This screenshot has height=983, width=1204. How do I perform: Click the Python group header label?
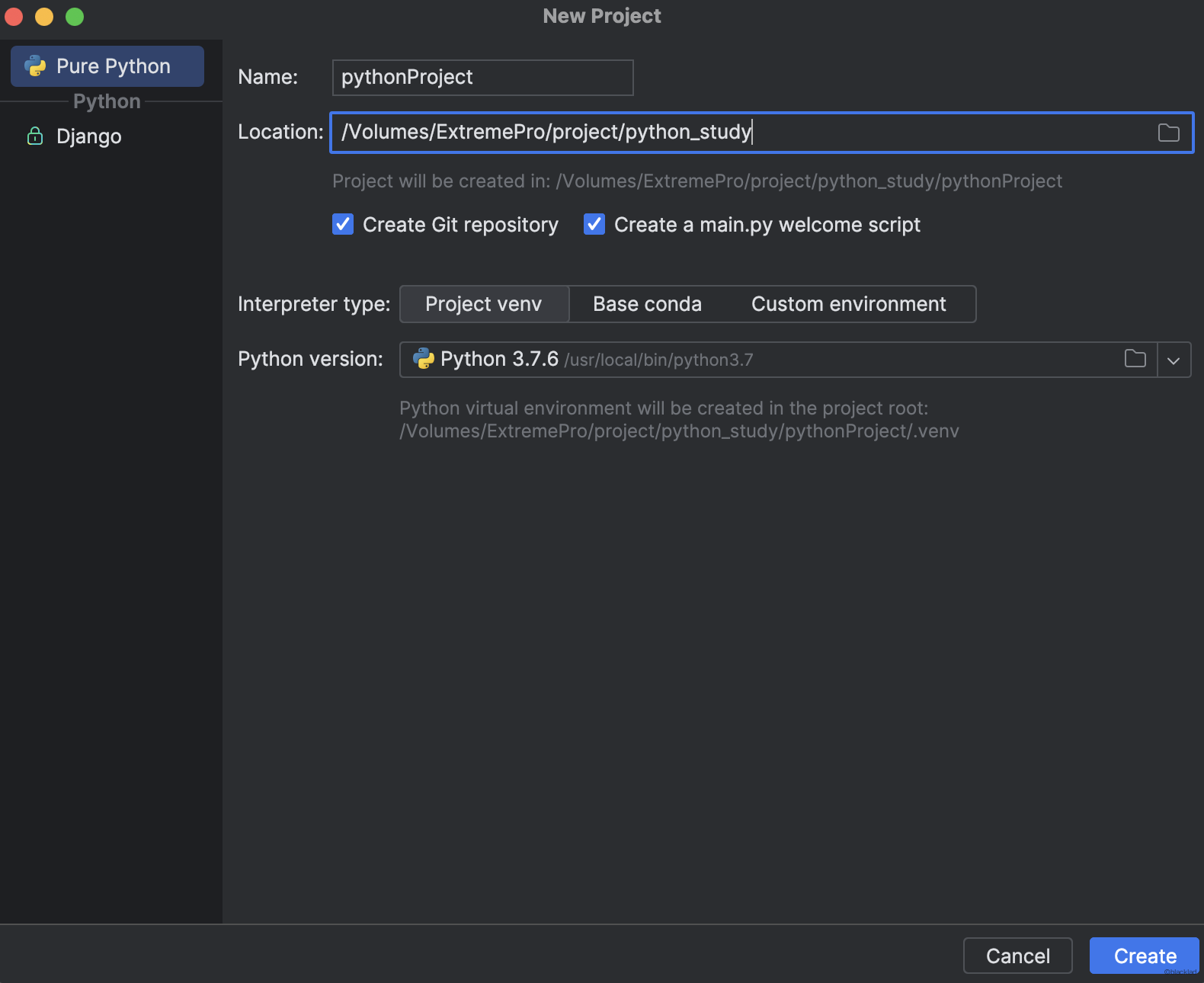(x=107, y=101)
